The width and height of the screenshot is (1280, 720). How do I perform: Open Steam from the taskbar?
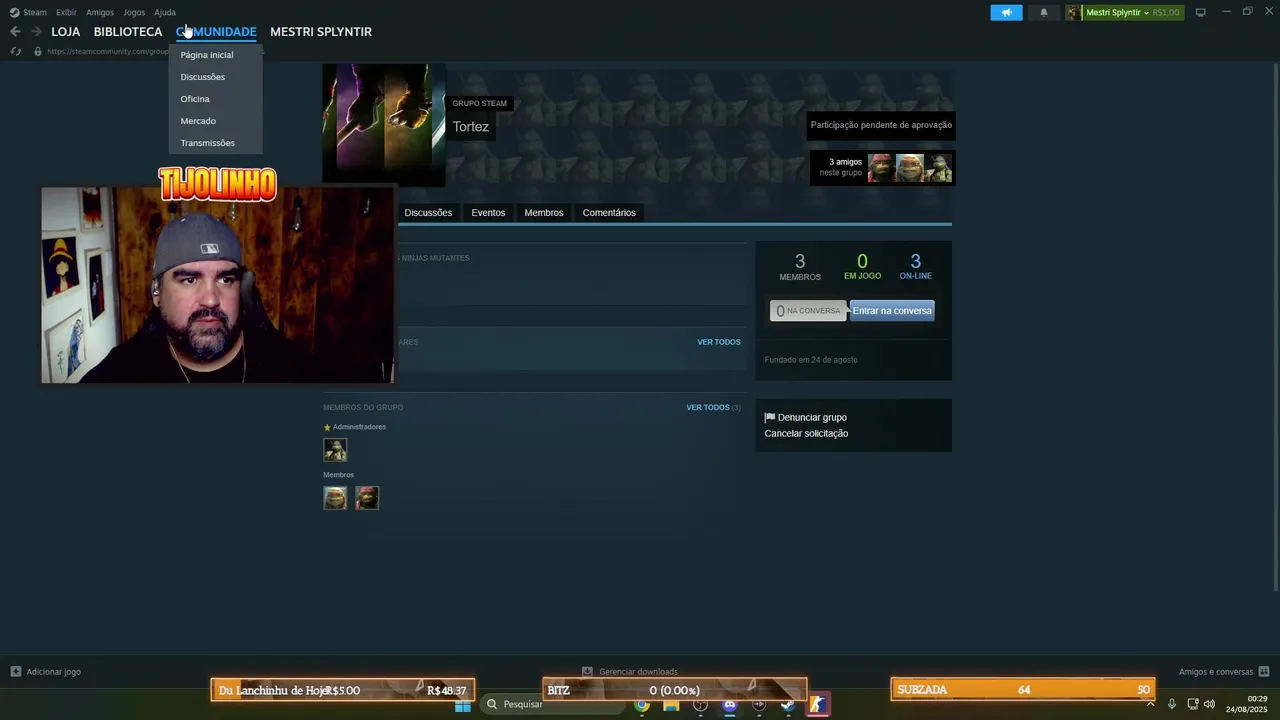point(788,705)
